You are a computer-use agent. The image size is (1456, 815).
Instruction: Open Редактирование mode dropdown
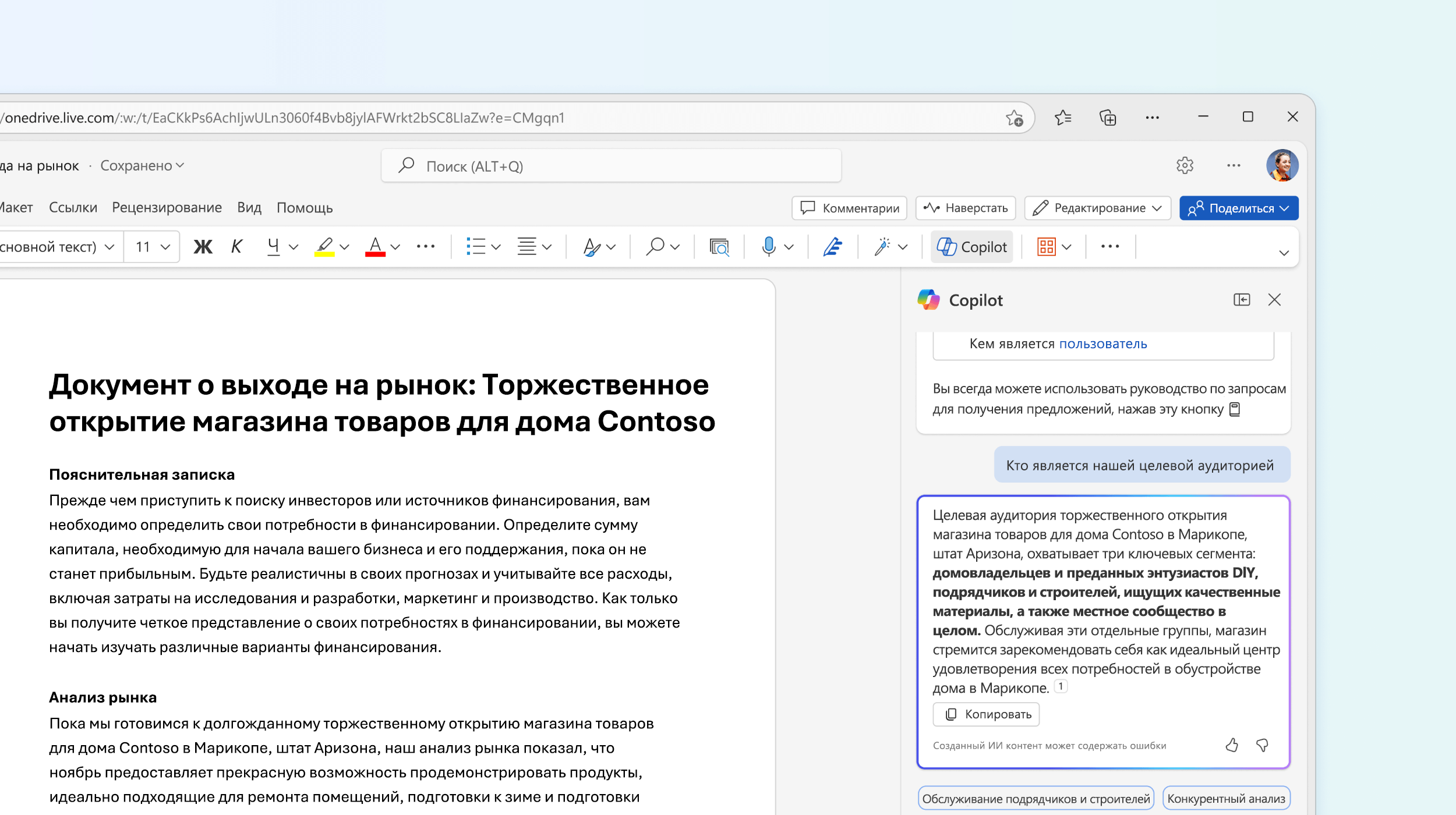[1097, 208]
